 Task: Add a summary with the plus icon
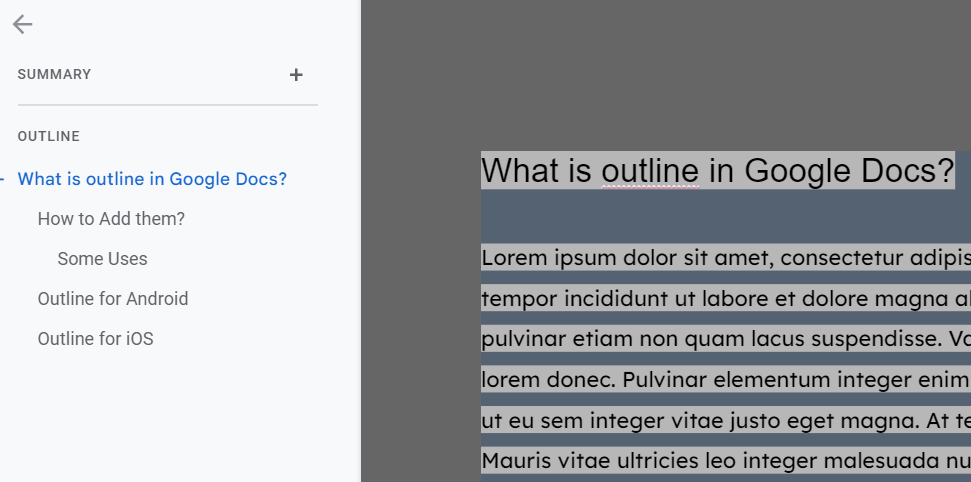click(296, 75)
